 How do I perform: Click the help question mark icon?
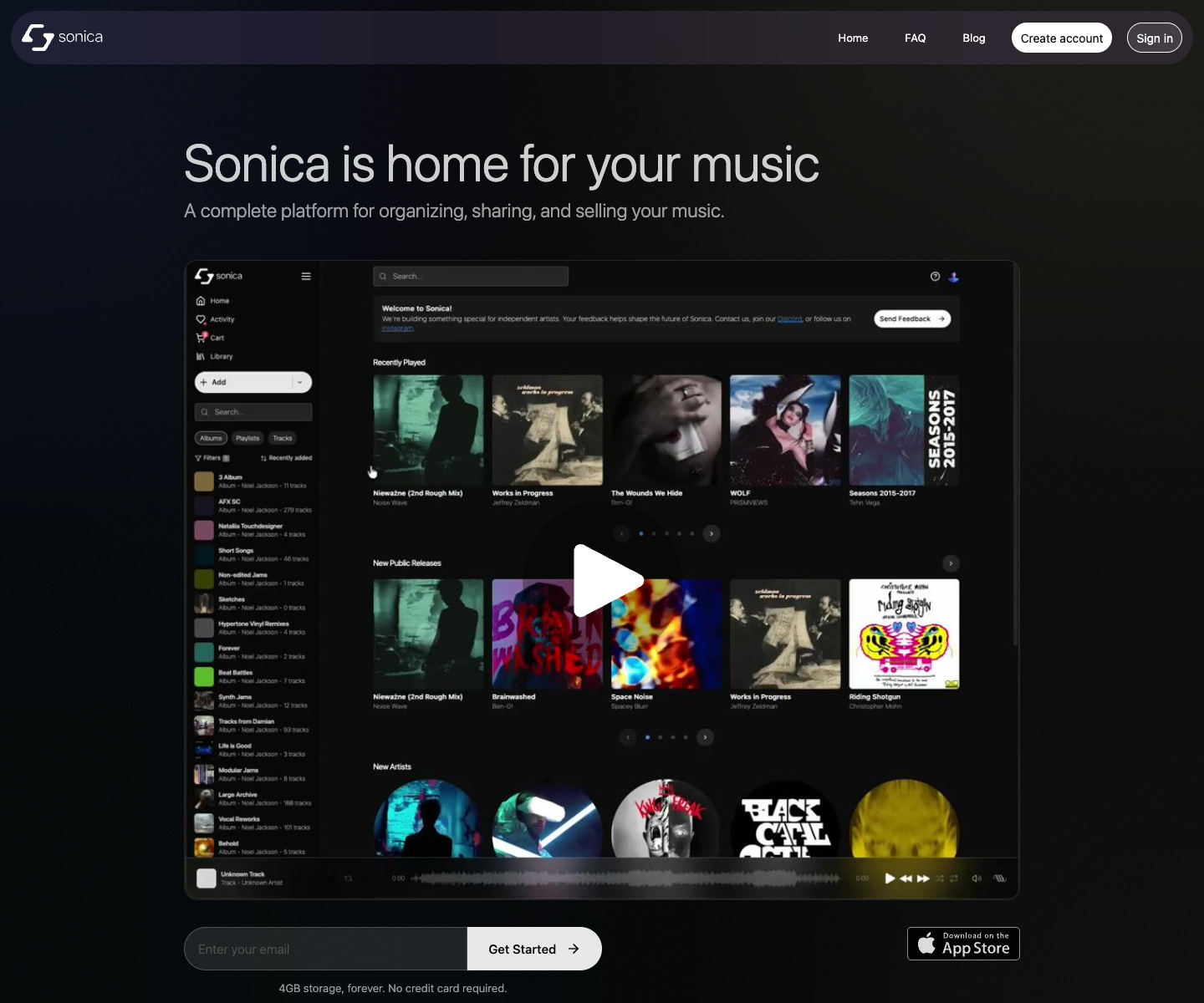[x=935, y=277]
